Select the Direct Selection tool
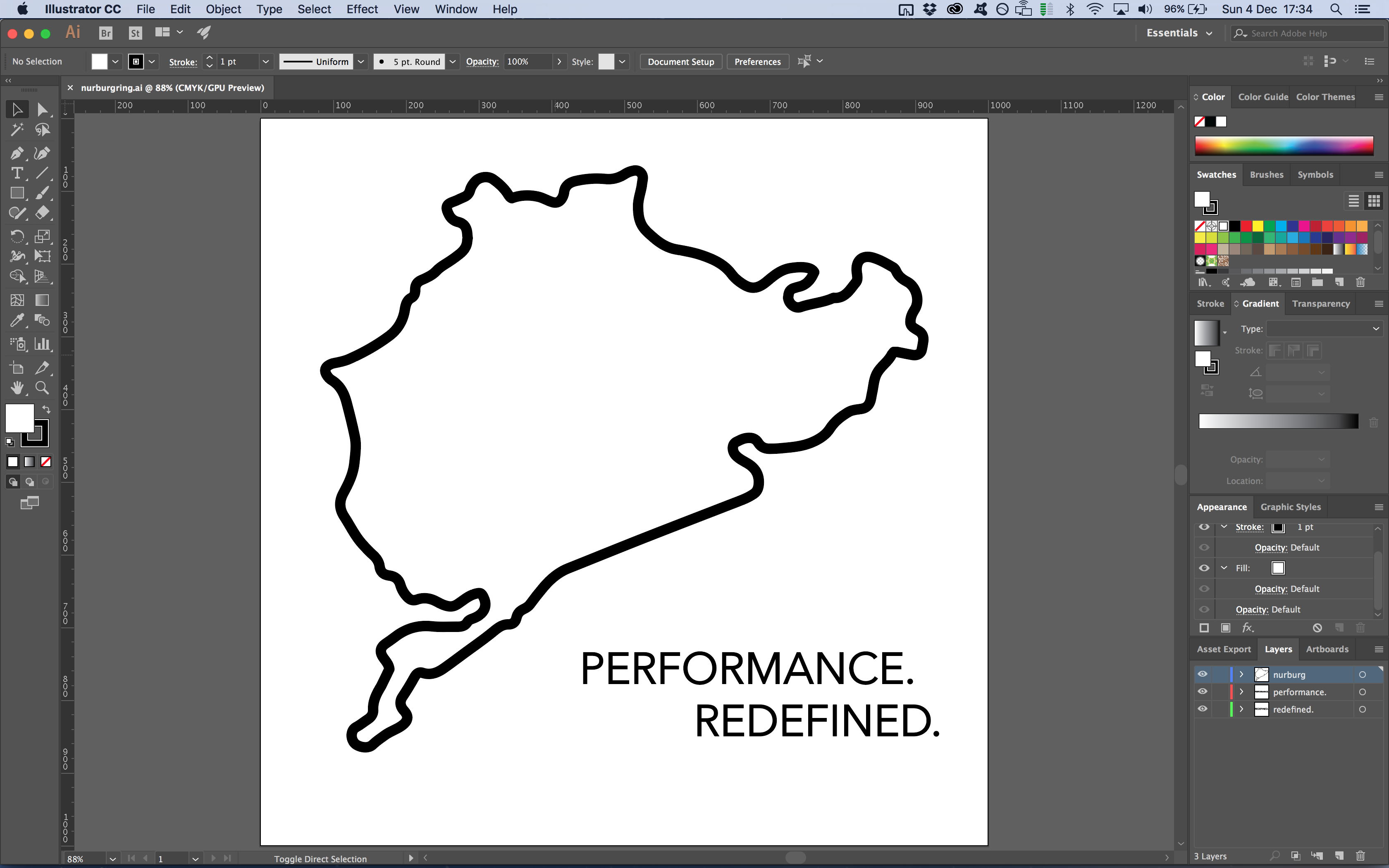Image resolution: width=1389 pixels, height=868 pixels. point(42,109)
